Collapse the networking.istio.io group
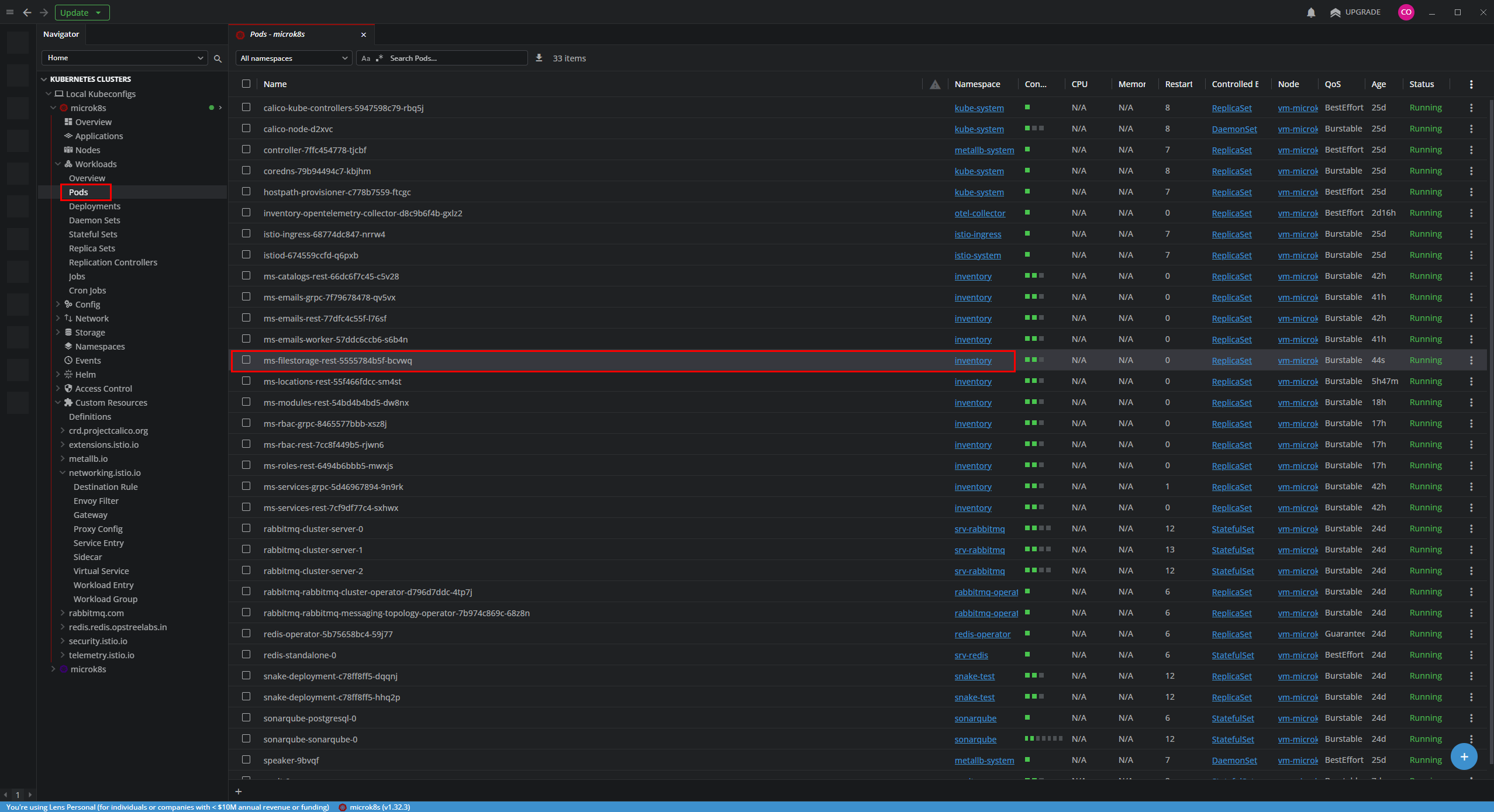Image resolution: width=1494 pixels, height=812 pixels. 63,473
